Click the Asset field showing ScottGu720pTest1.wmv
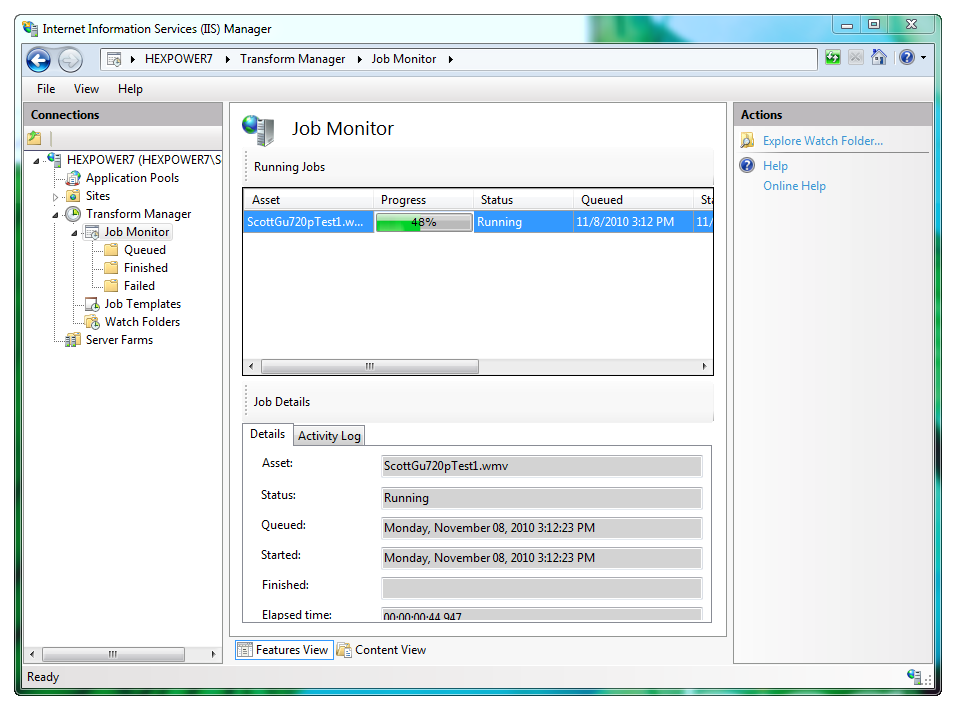Viewport: 960px width, 714px height. pos(541,466)
